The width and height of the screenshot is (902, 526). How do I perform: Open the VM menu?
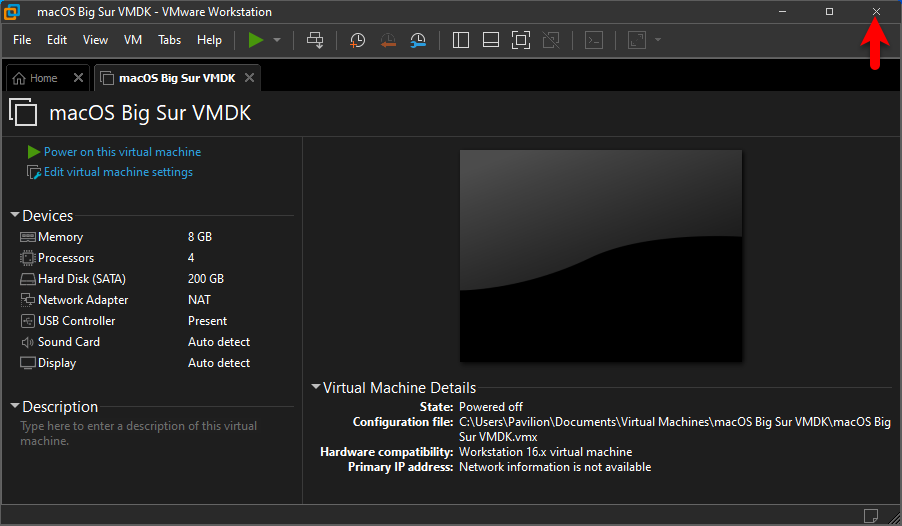(x=133, y=40)
